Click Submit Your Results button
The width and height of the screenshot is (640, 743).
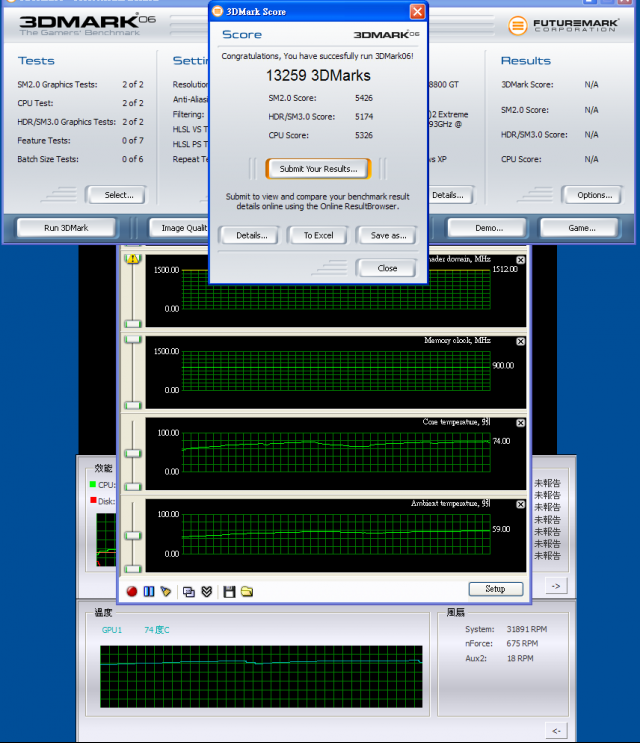tap(318, 169)
